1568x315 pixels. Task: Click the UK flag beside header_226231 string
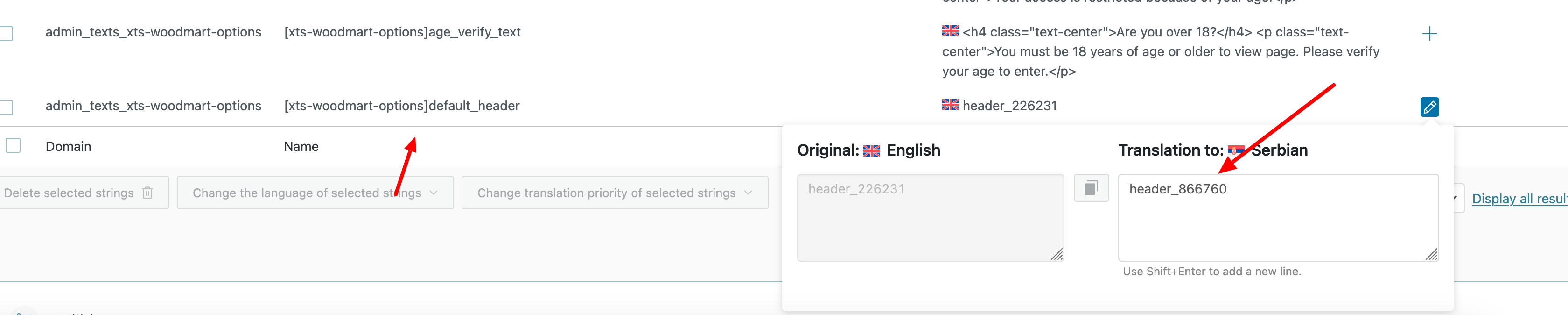pos(950,106)
